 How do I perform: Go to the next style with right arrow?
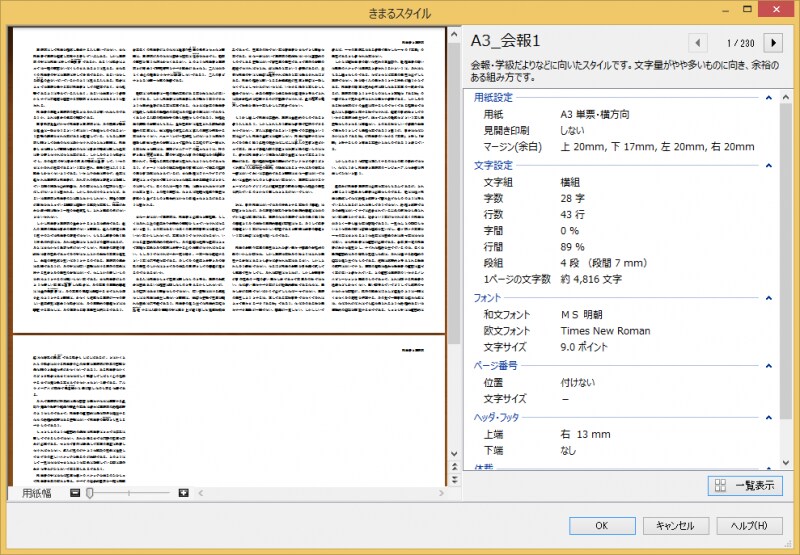(x=772, y=43)
